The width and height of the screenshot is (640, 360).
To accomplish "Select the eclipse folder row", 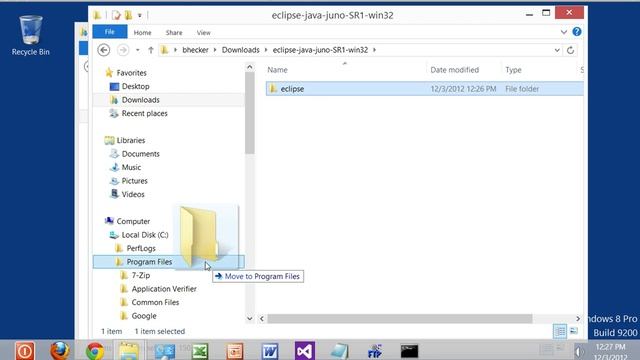I will pos(424,89).
